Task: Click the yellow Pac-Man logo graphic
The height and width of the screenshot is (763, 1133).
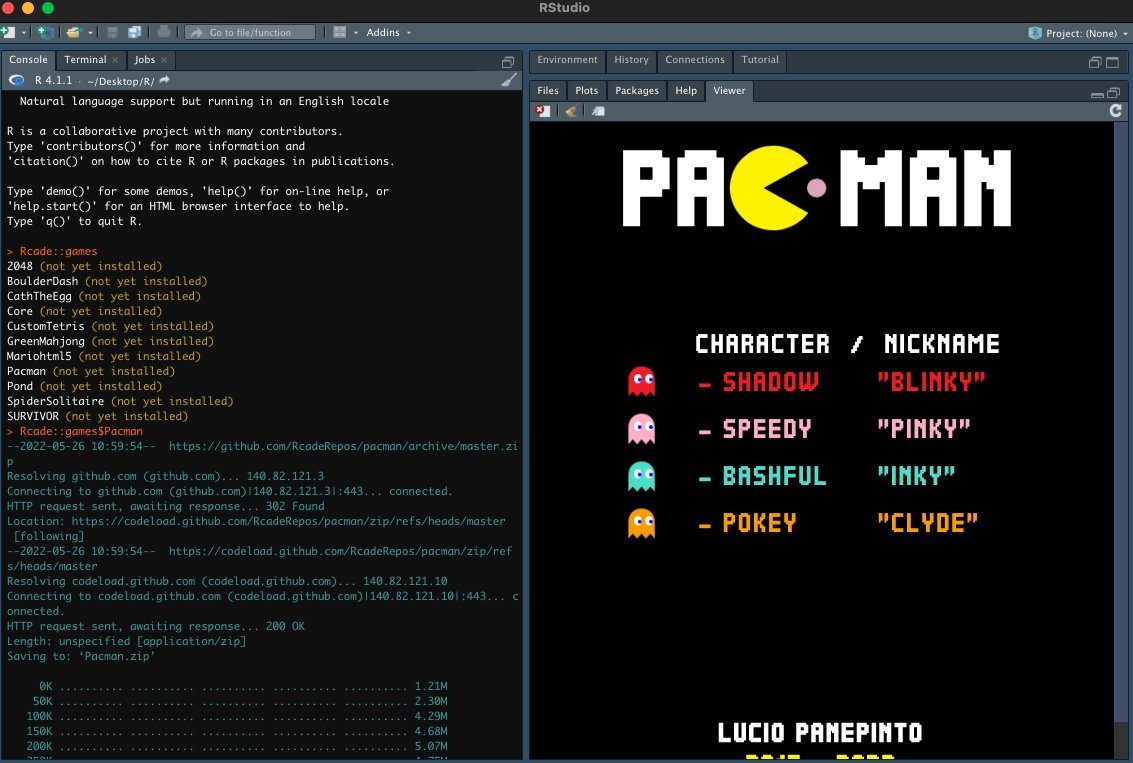Action: pos(769,188)
